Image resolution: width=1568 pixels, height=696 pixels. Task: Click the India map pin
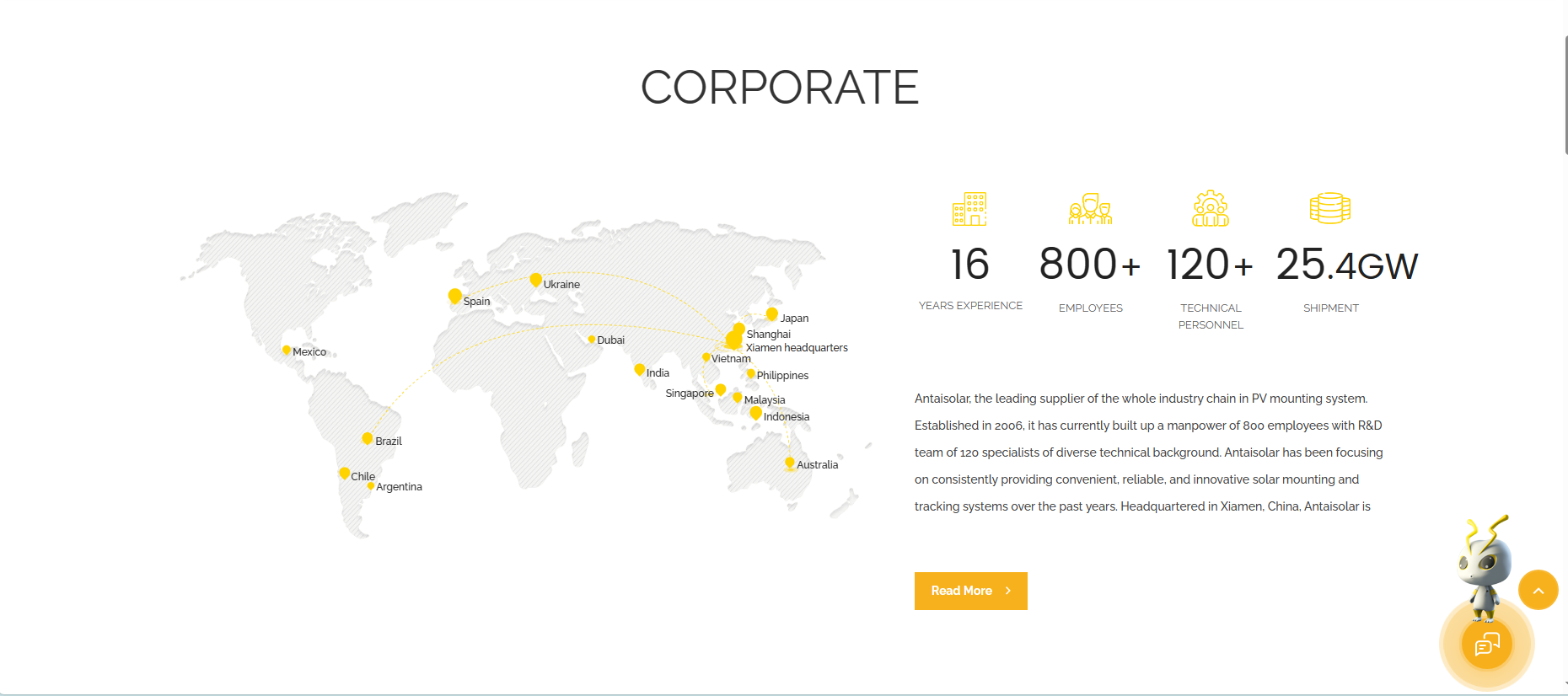(x=640, y=369)
